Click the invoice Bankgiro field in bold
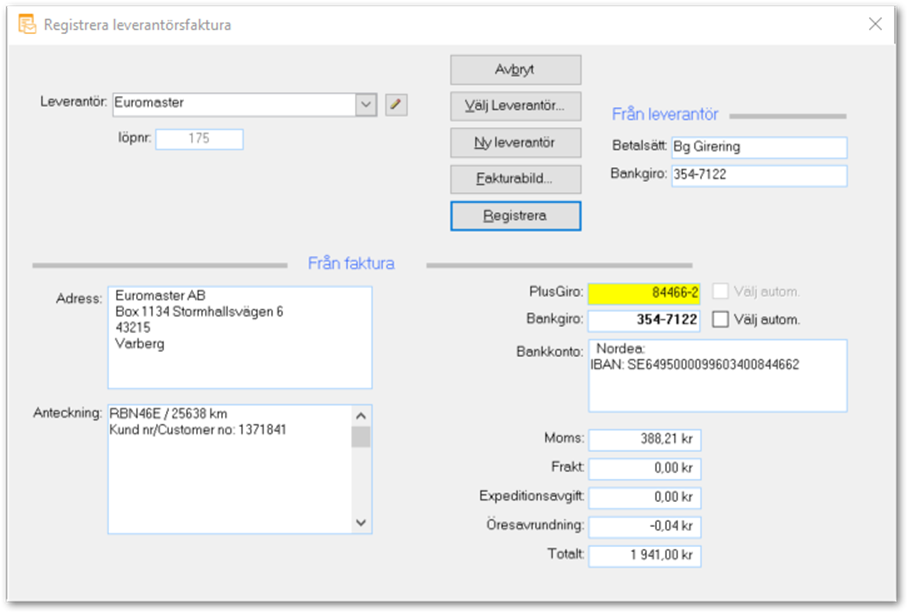Viewport: 908px width, 613px height. (x=644, y=320)
